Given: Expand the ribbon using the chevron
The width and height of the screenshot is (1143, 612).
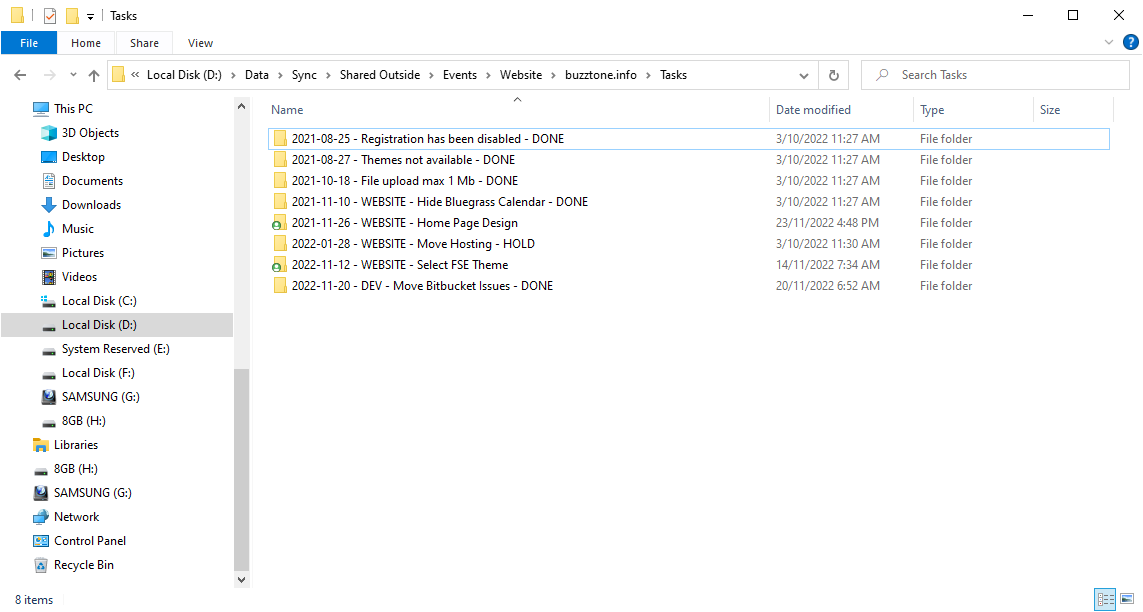Looking at the screenshot, I should [x=1108, y=43].
